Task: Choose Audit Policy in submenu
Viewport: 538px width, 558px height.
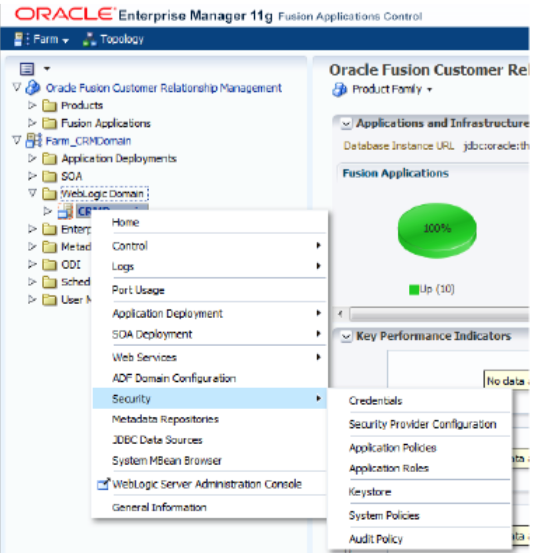Action: click(x=420, y=539)
